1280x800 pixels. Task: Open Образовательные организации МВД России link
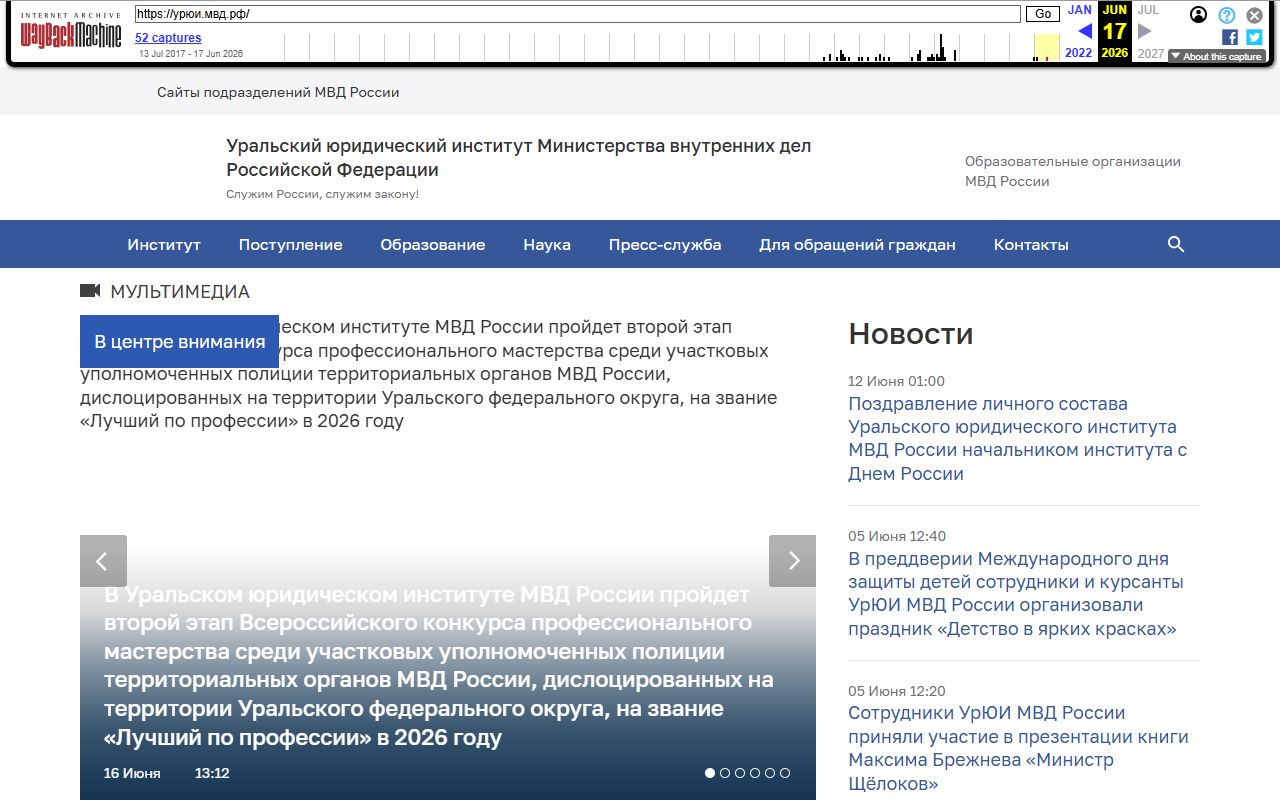coord(1073,171)
